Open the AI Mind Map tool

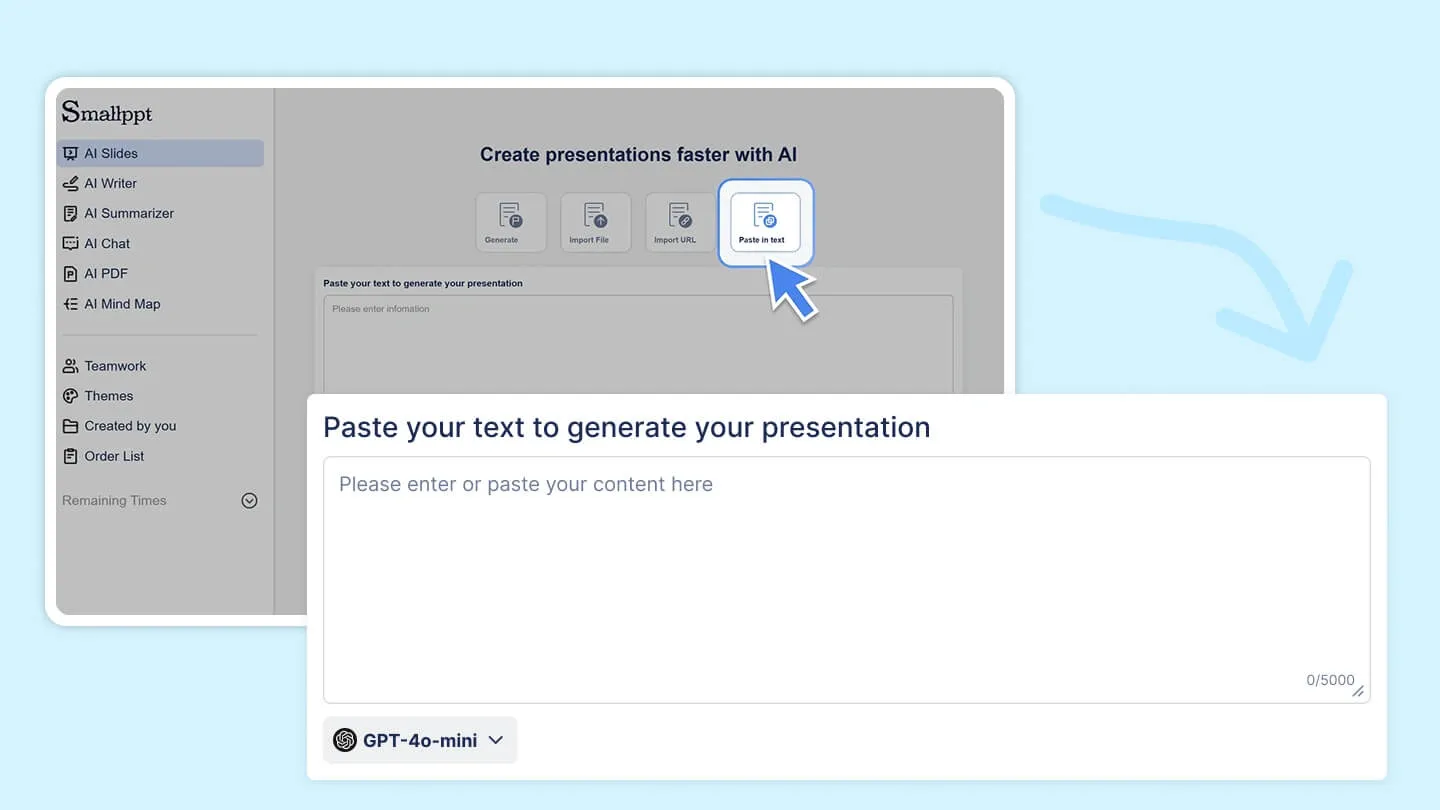[x=121, y=303]
